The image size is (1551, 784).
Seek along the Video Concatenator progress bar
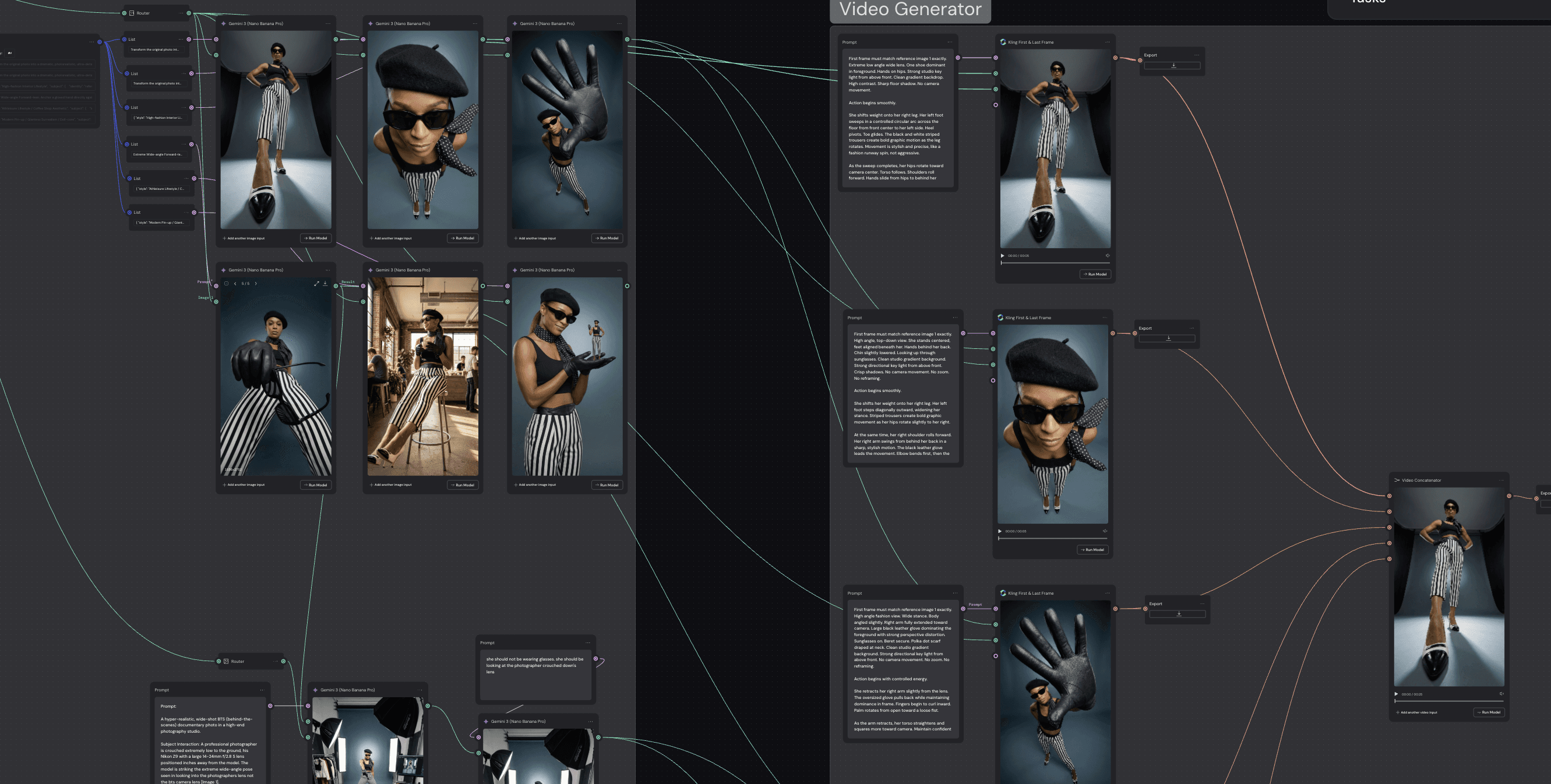1448,701
